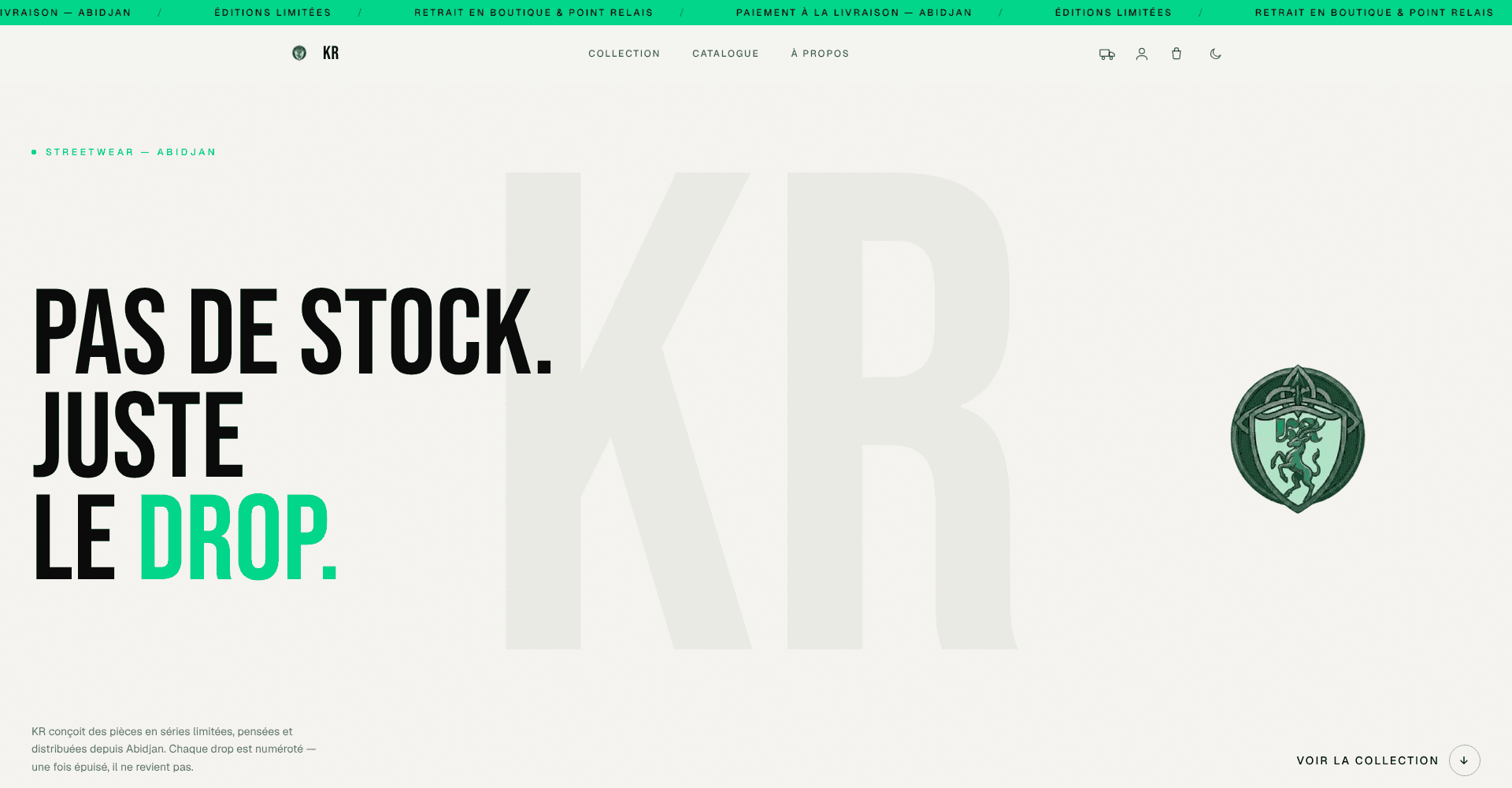Open the user account icon

pyautogui.click(x=1142, y=54)
